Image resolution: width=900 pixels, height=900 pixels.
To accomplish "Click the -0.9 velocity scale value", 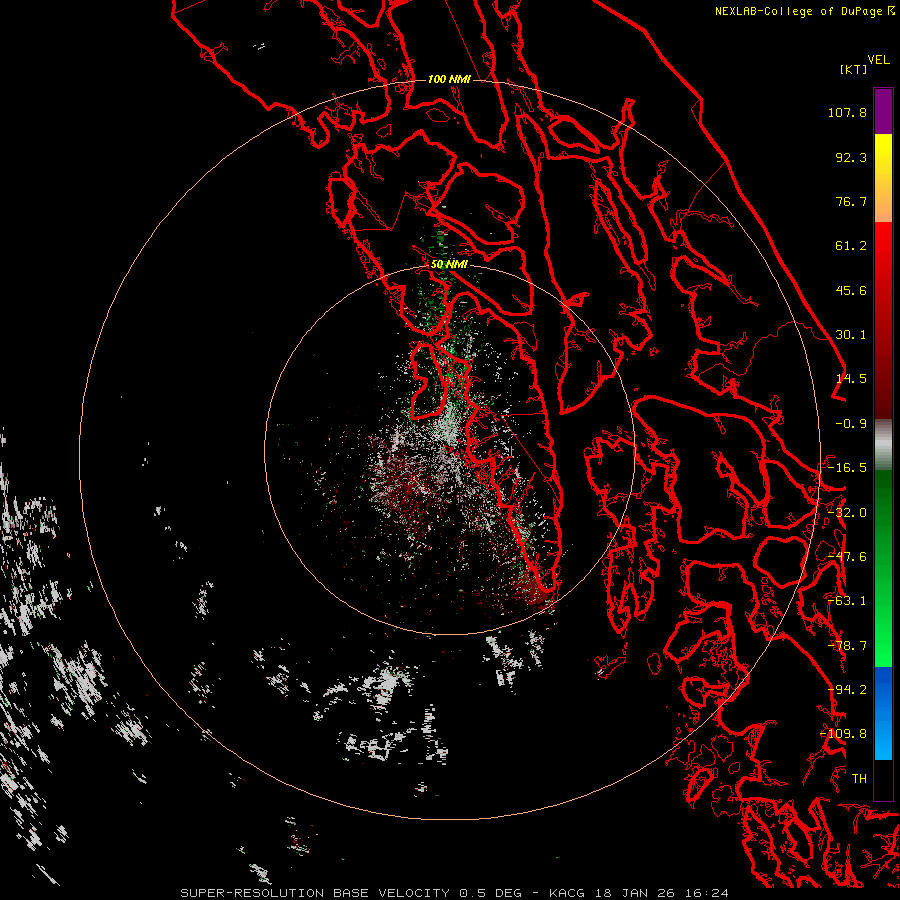I will point(851,424).
